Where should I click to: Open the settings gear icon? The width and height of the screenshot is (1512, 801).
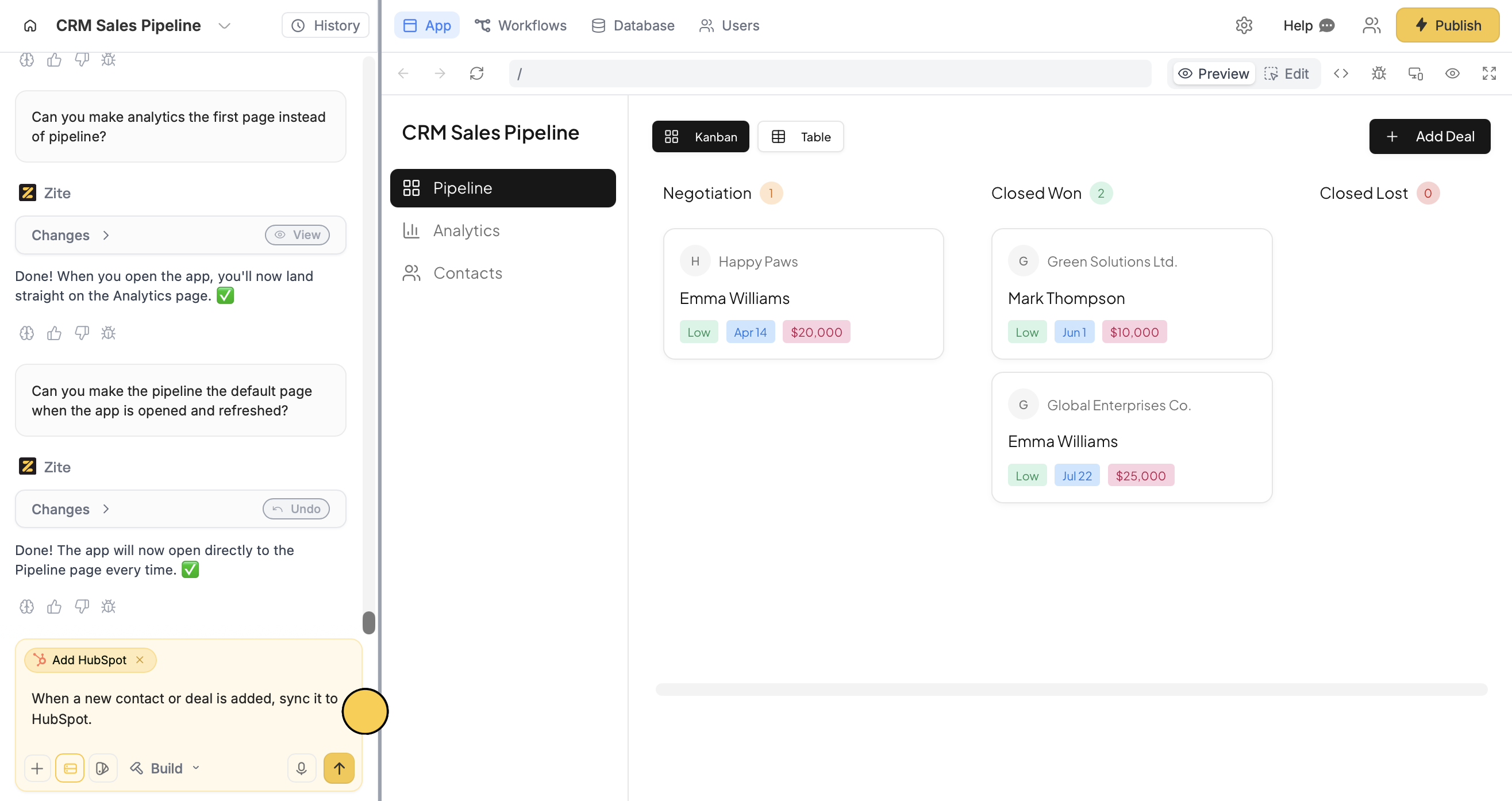(1244, 25)
